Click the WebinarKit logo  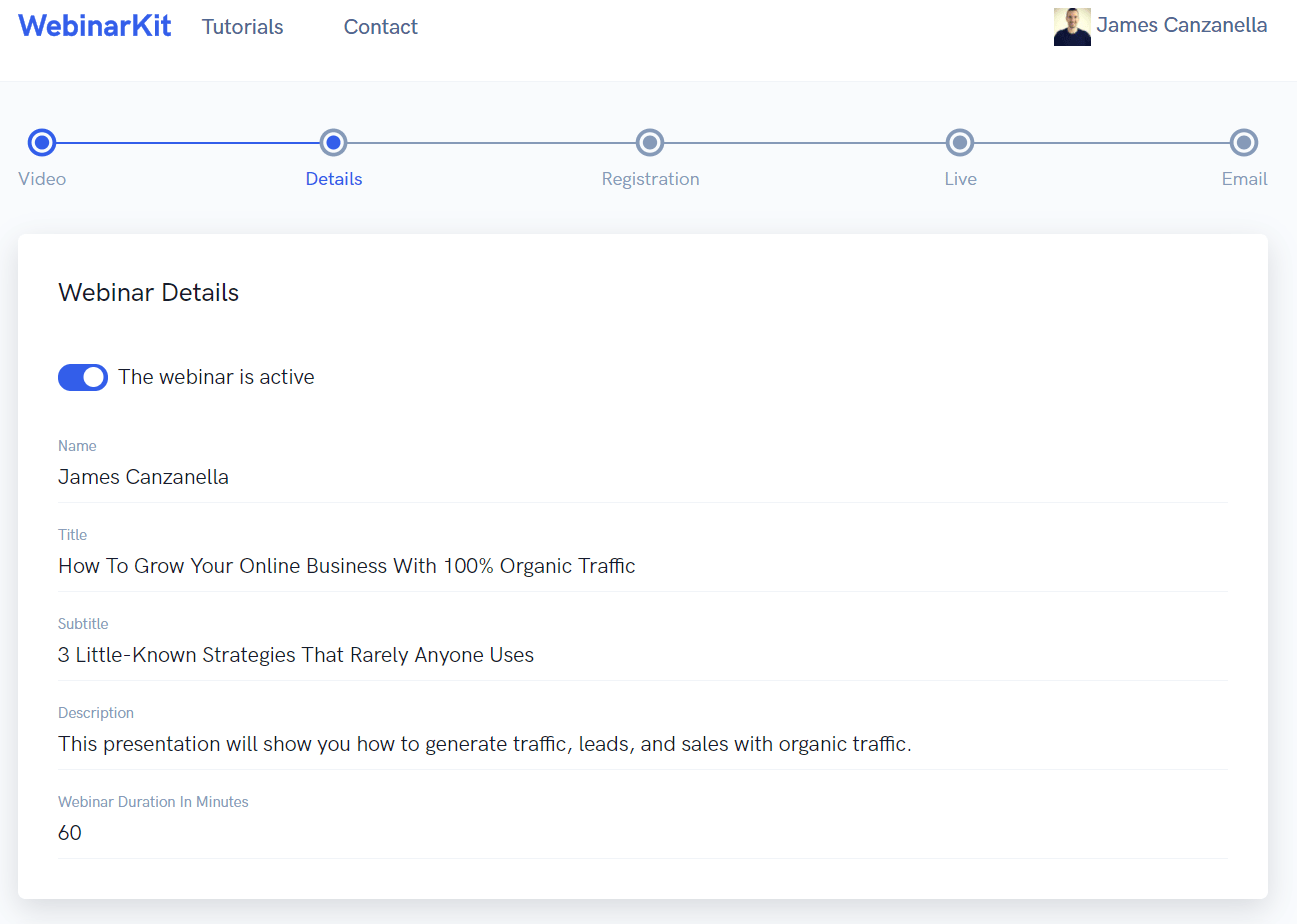coord(95,26)
